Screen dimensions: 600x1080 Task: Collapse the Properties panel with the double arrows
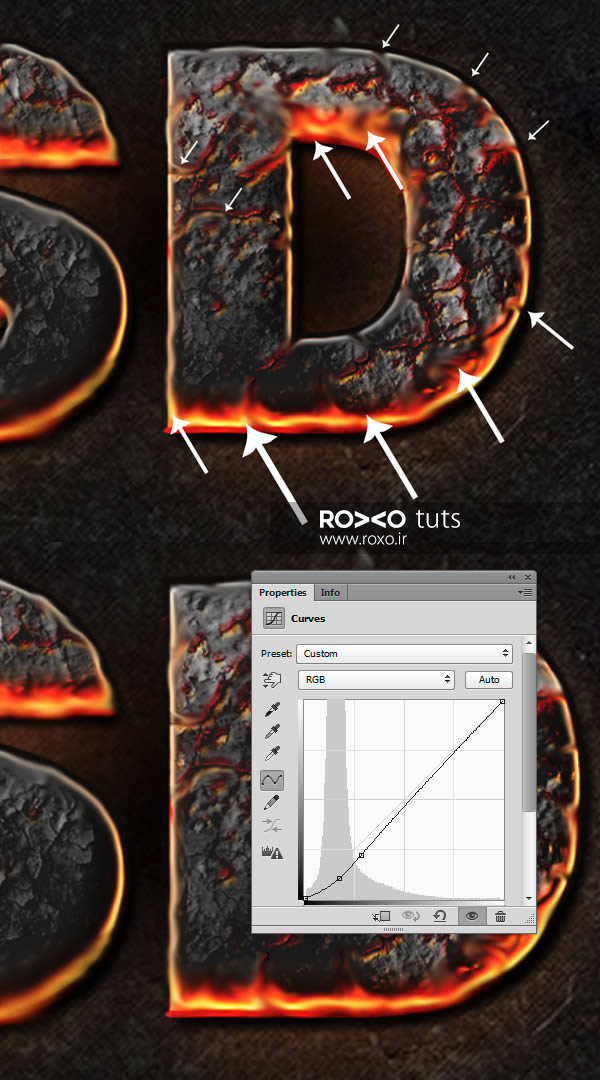pyautogui.click(x=512, y=577)
